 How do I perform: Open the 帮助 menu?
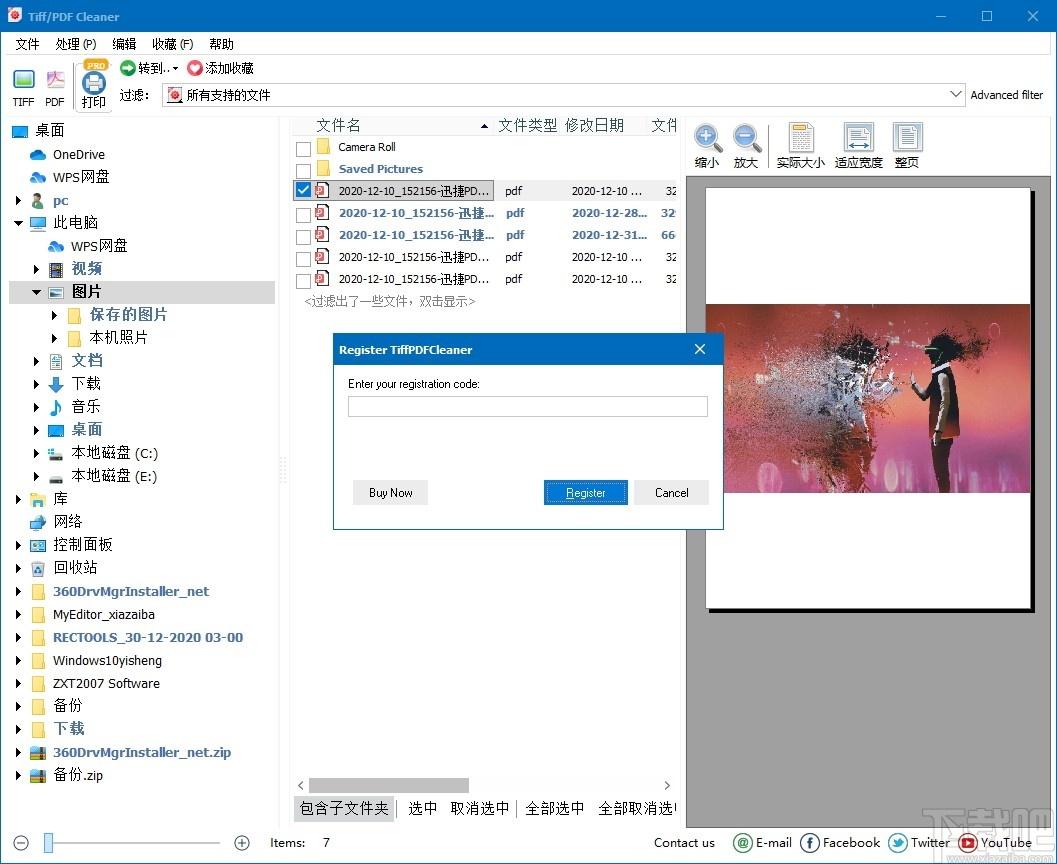221,44
